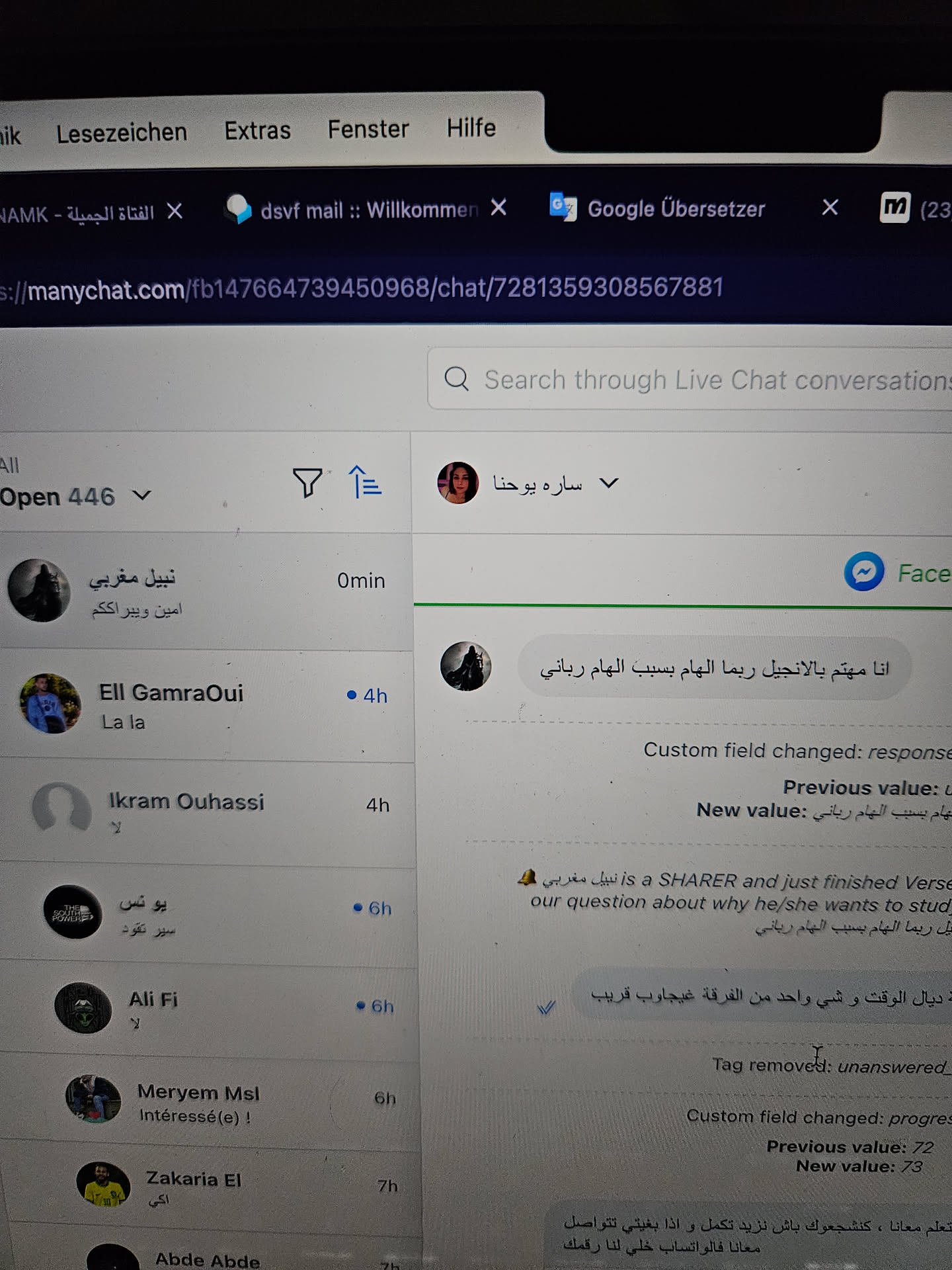Open the Hilfe menu
Viewport: 952px width, 1270px height.
(471, 127)
